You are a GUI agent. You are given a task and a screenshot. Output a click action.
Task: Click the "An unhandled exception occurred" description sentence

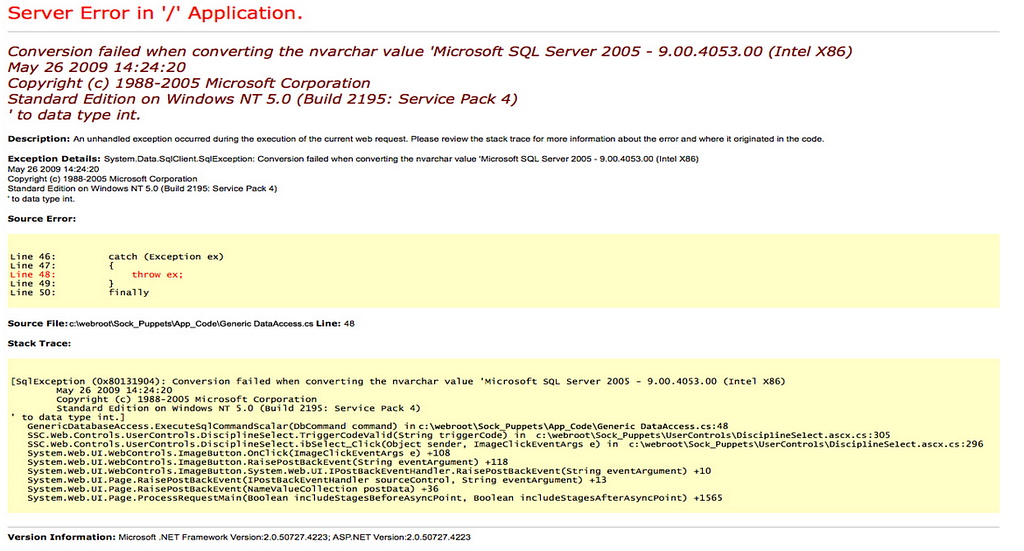tap(448, 139)
